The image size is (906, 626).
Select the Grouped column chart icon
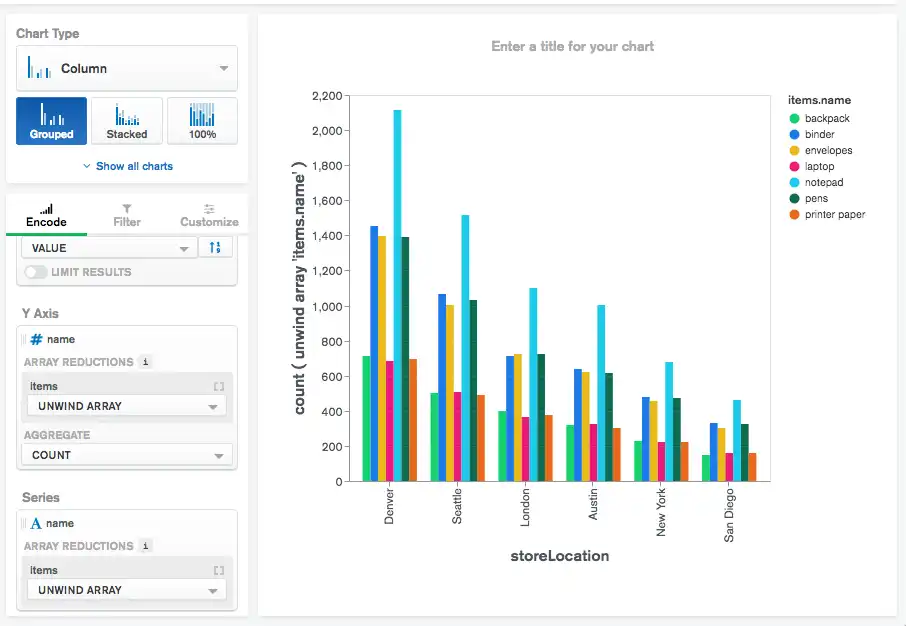point(51,120)
